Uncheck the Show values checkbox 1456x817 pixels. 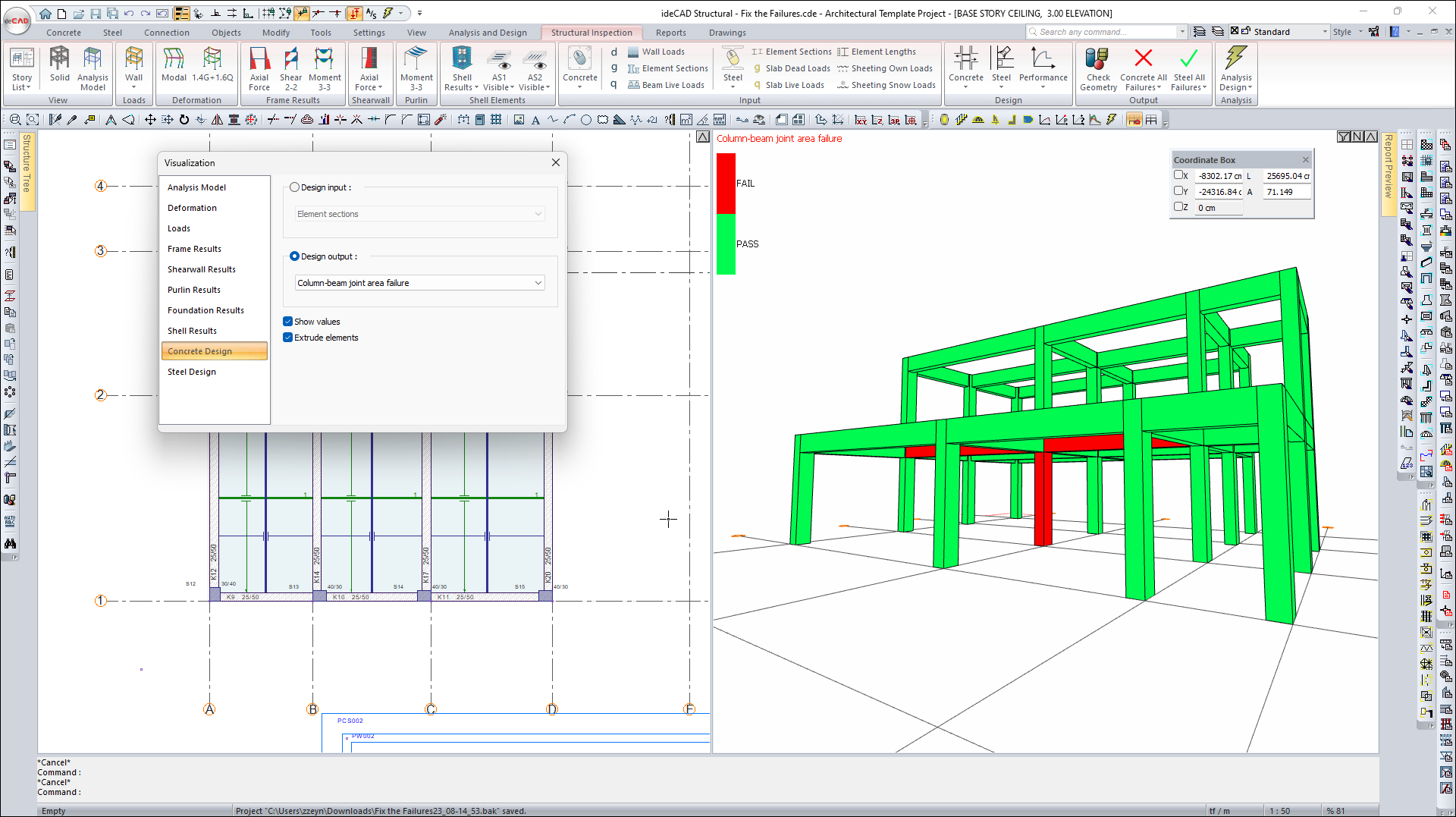(x=288, y=322)
